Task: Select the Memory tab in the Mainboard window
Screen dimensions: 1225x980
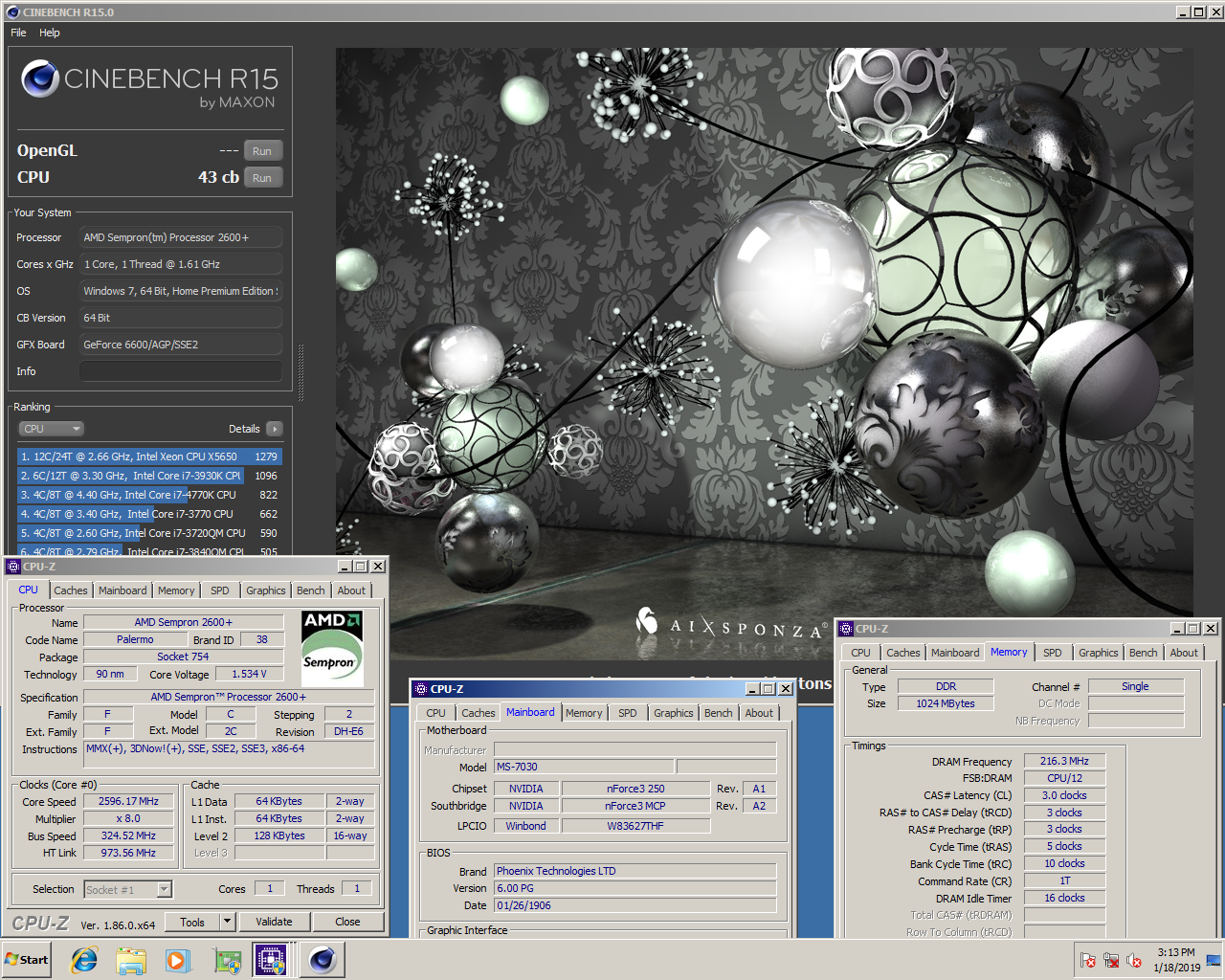Action: point(584,713)
